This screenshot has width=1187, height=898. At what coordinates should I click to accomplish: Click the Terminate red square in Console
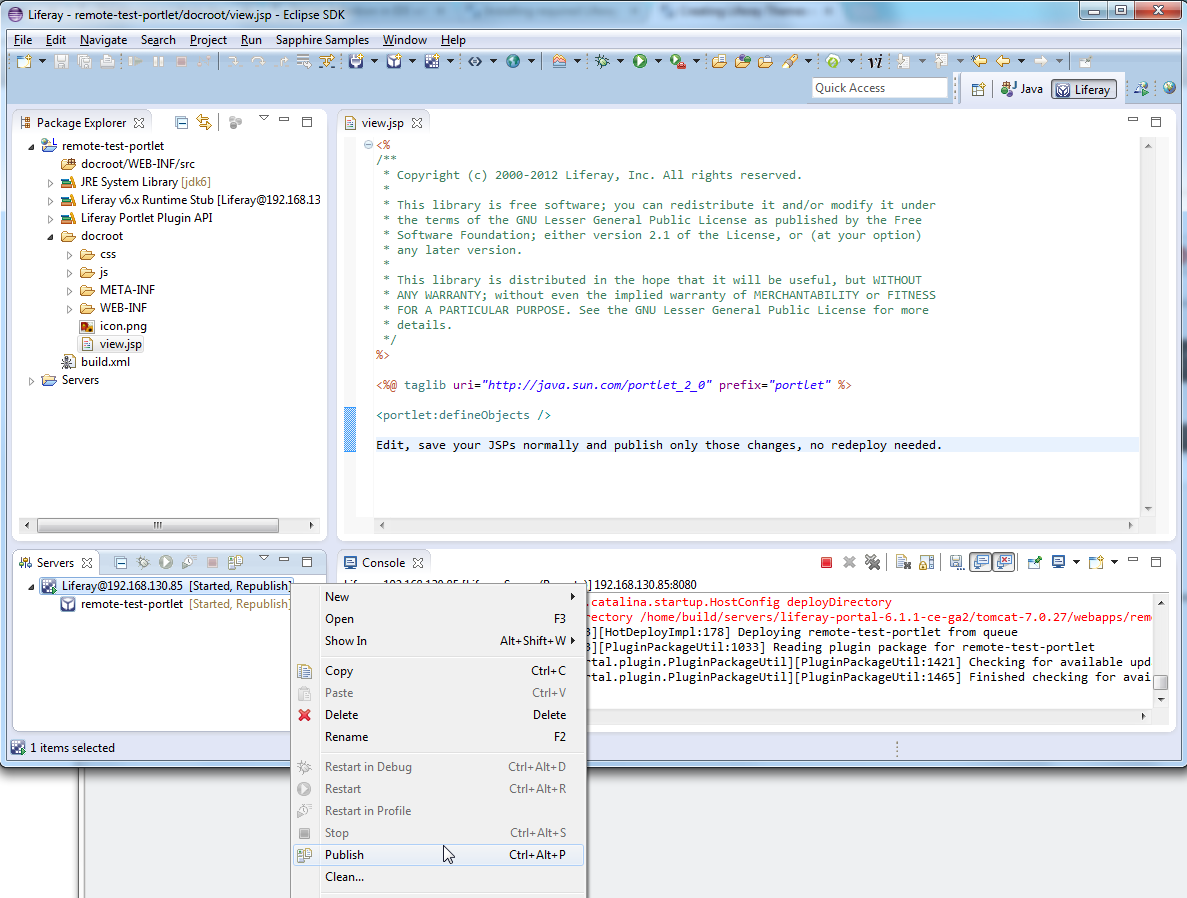coord(827,563)
